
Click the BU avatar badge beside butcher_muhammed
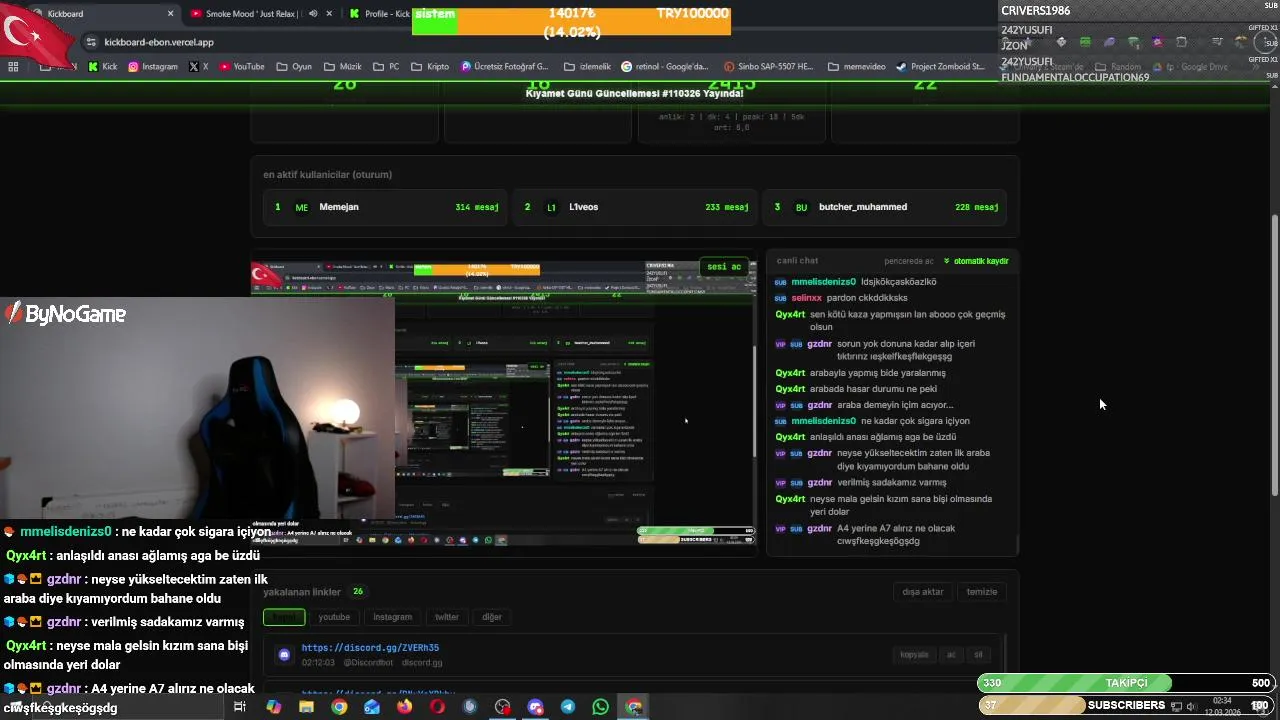(x=801, y=207)
